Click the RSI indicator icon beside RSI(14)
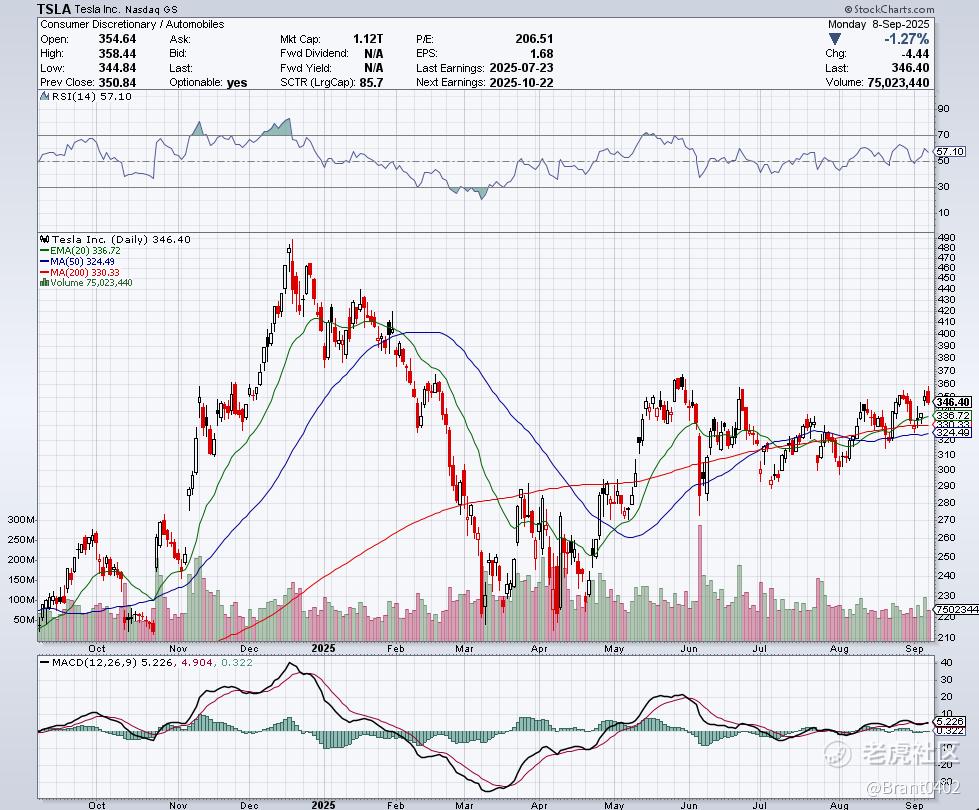This screenshot has width=979, height=810. click(x=44, y=96)
